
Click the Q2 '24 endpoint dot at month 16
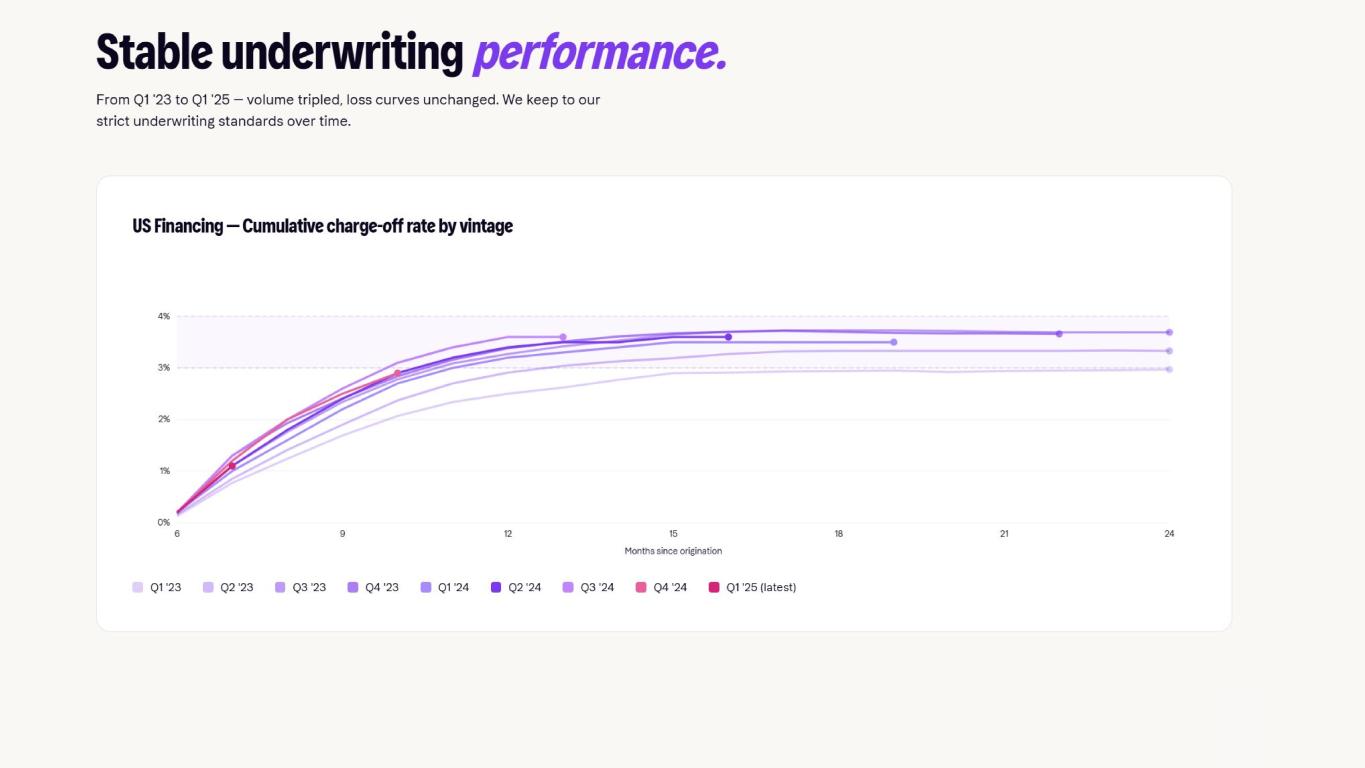click(x=728, y=337)
